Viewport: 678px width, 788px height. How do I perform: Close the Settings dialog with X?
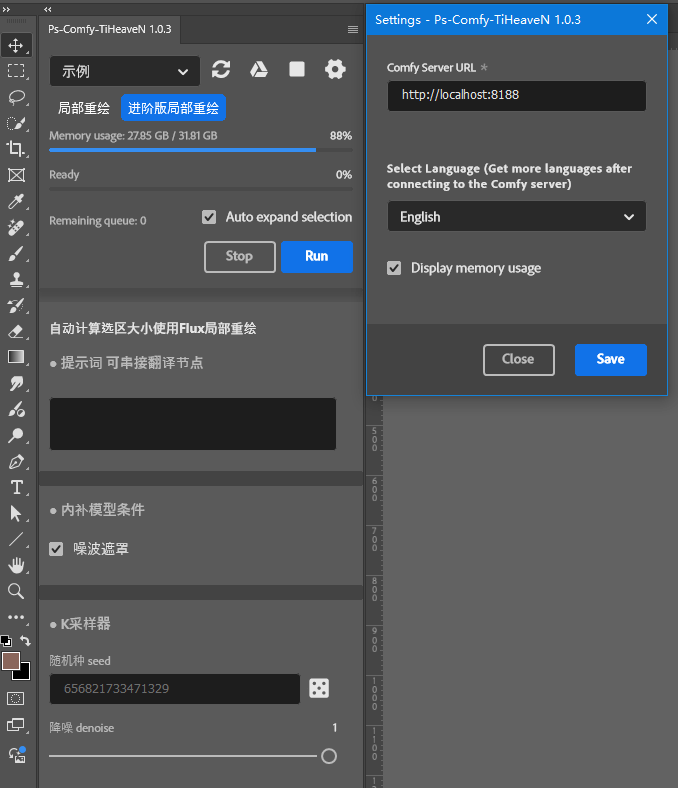click(x=652, y=20)
